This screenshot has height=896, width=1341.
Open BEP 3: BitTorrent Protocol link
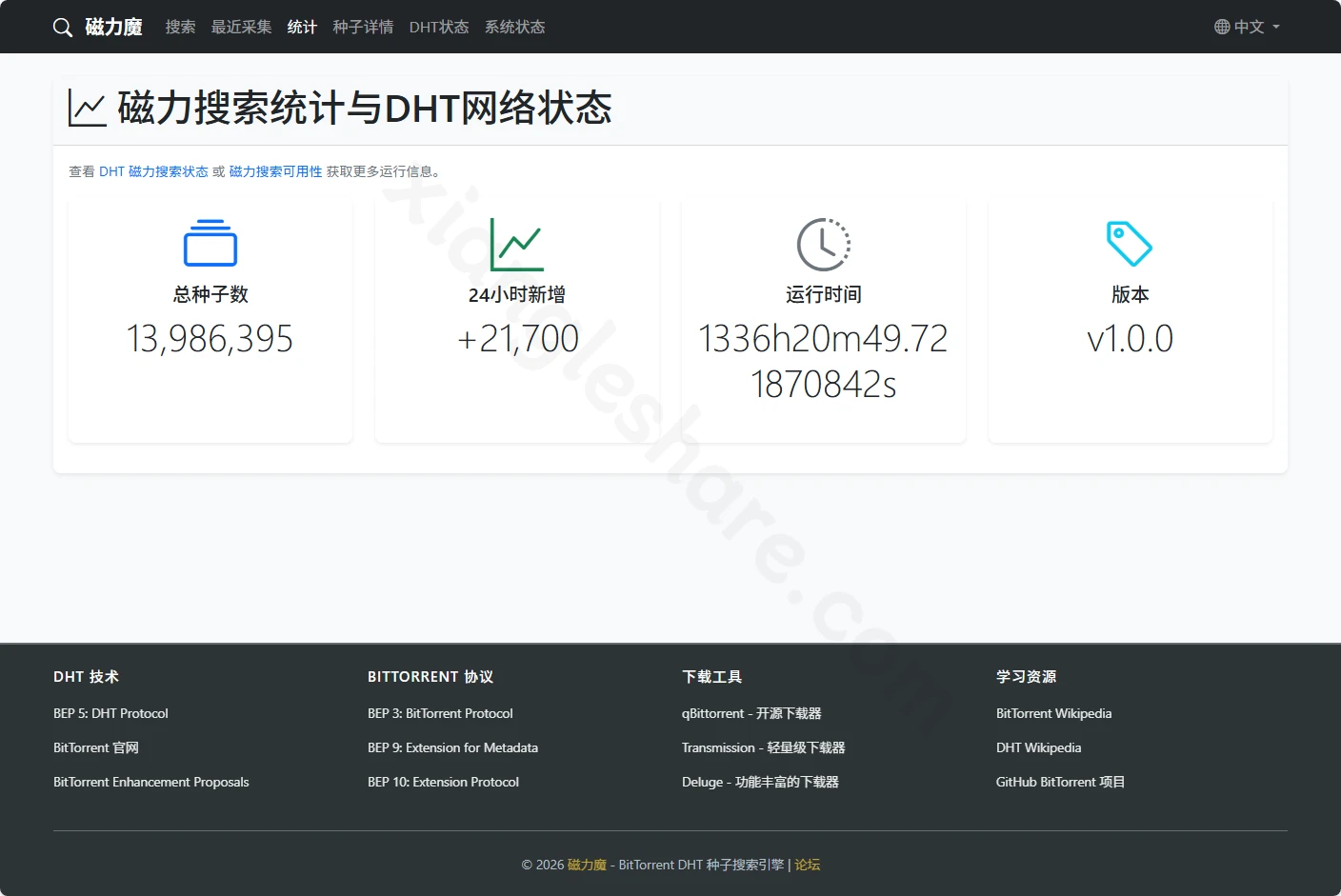(x=440, y=713)
